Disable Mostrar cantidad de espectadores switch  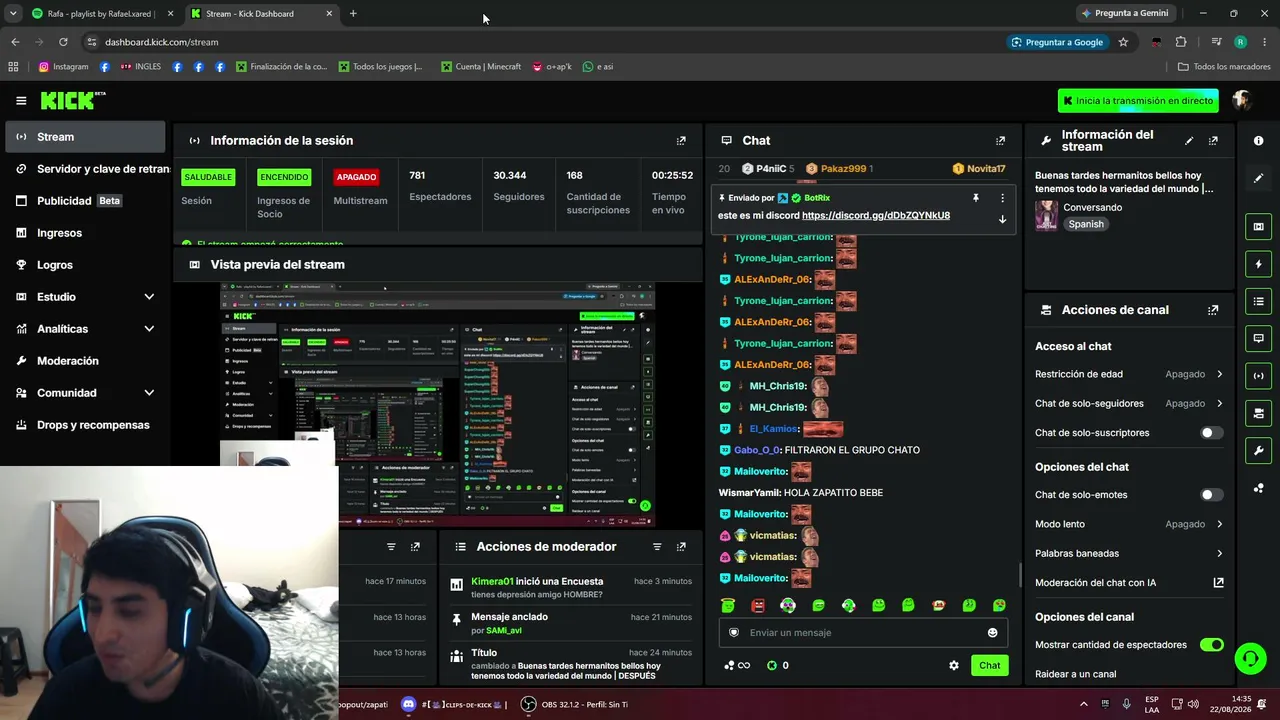pyautogui.click(x=1211, y=645)
